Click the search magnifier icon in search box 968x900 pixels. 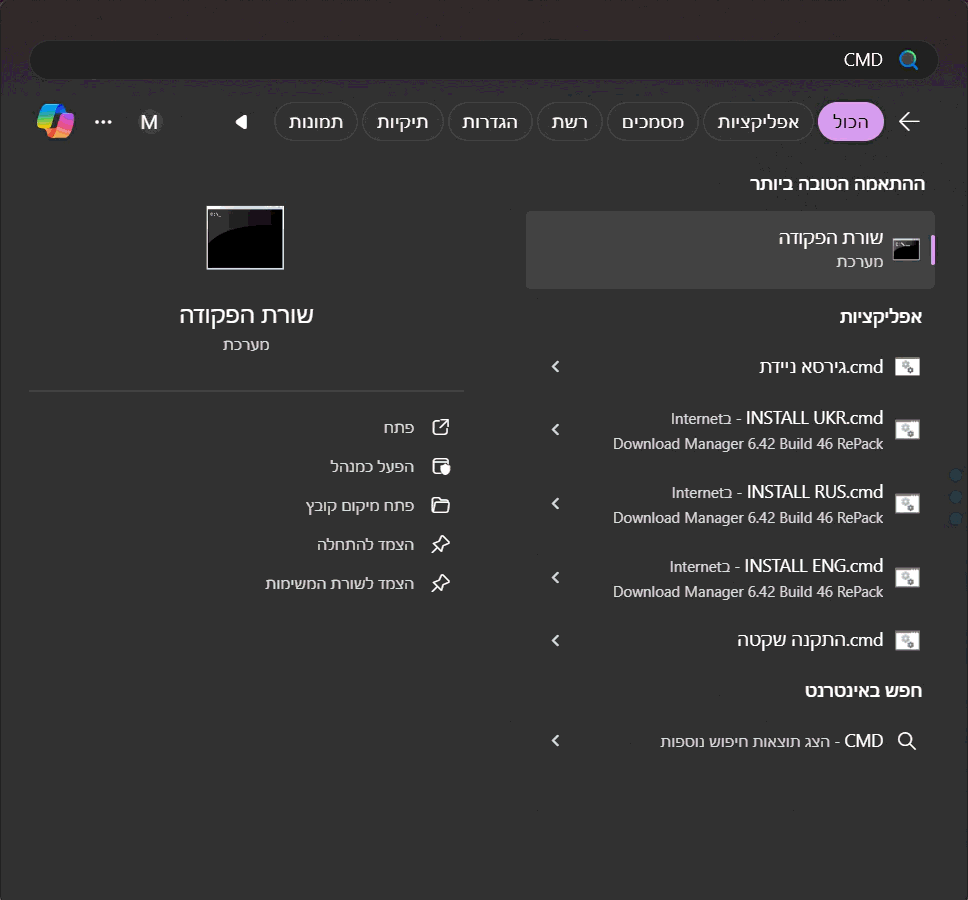tap(908, 60)
